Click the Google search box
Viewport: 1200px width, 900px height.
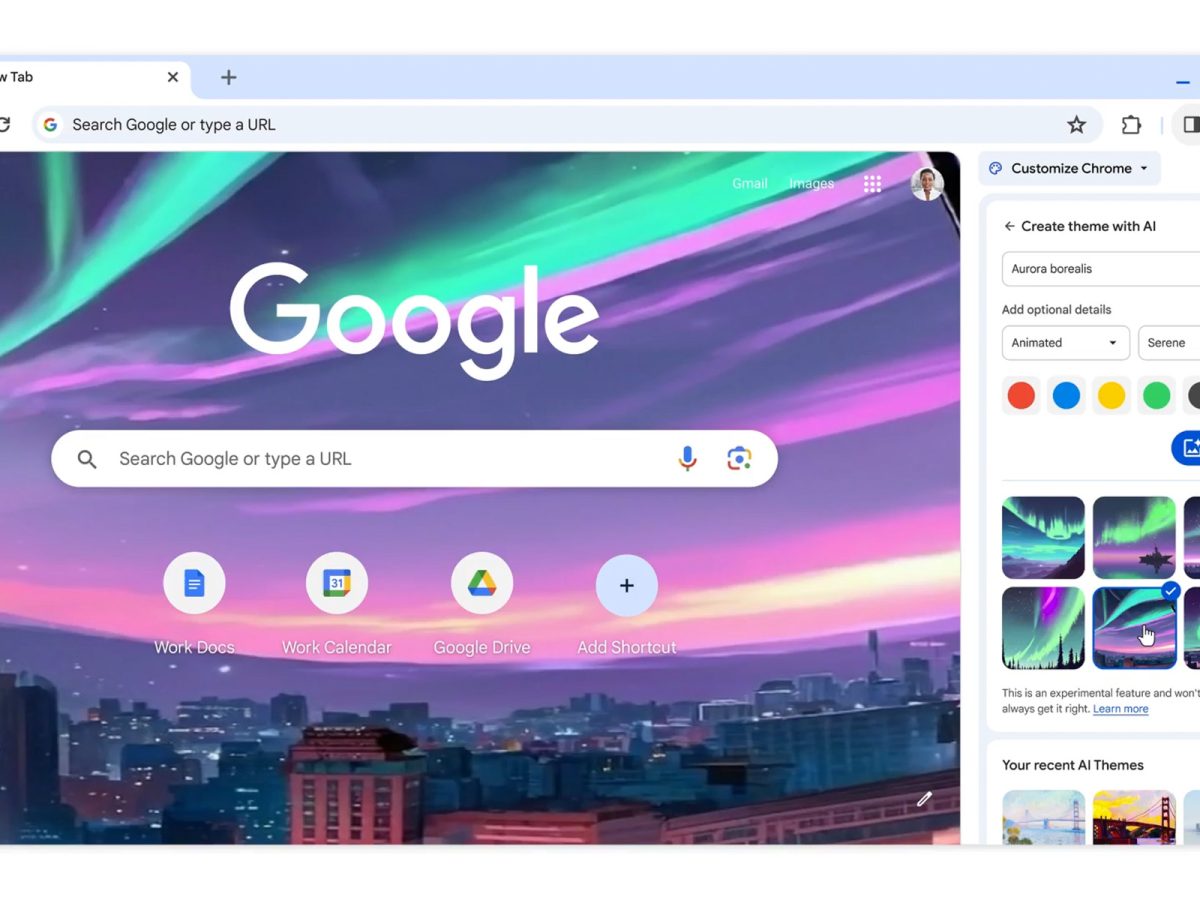[414, 459]
